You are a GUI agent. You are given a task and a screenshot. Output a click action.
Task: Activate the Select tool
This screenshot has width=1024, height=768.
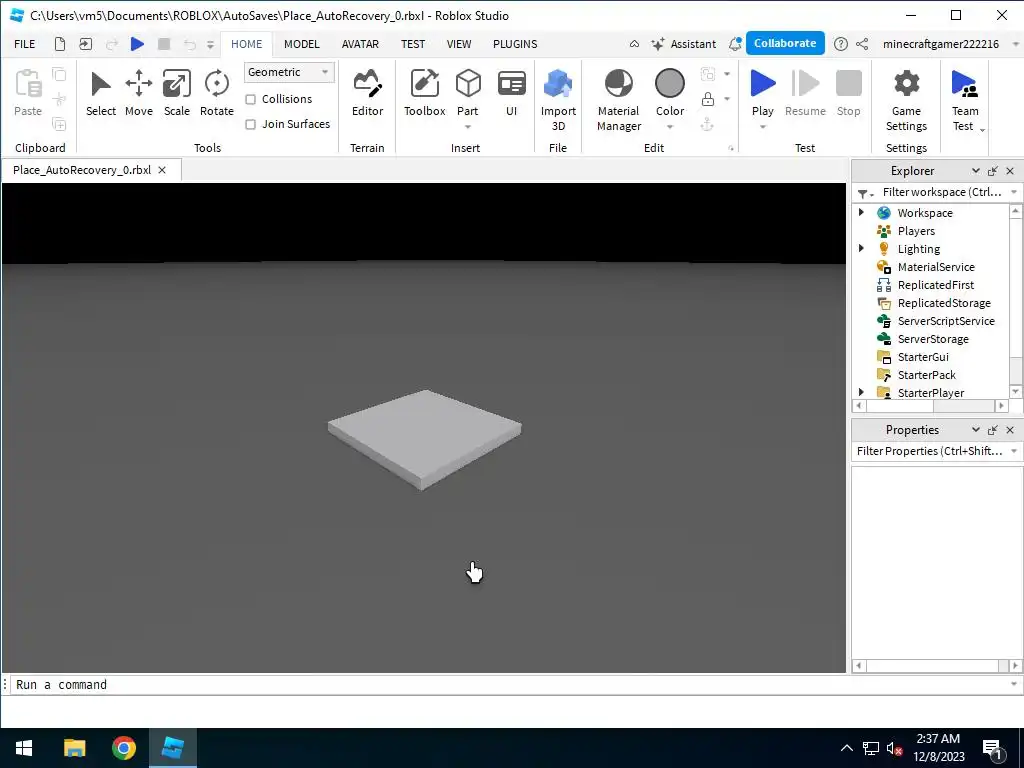coord(101,94)
